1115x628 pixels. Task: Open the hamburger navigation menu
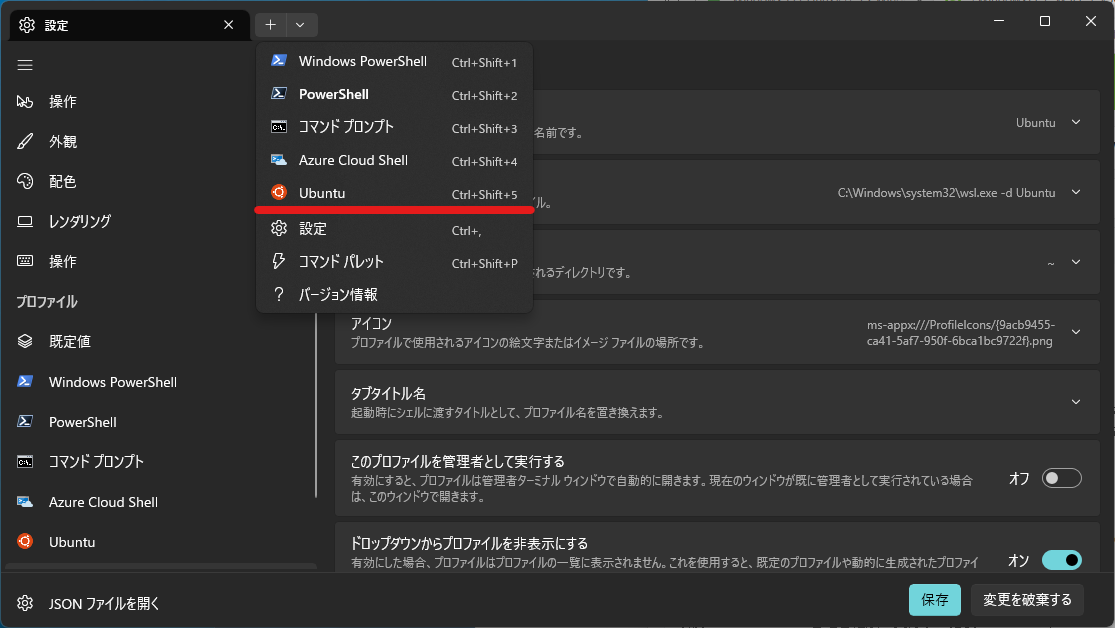[25, 65]
